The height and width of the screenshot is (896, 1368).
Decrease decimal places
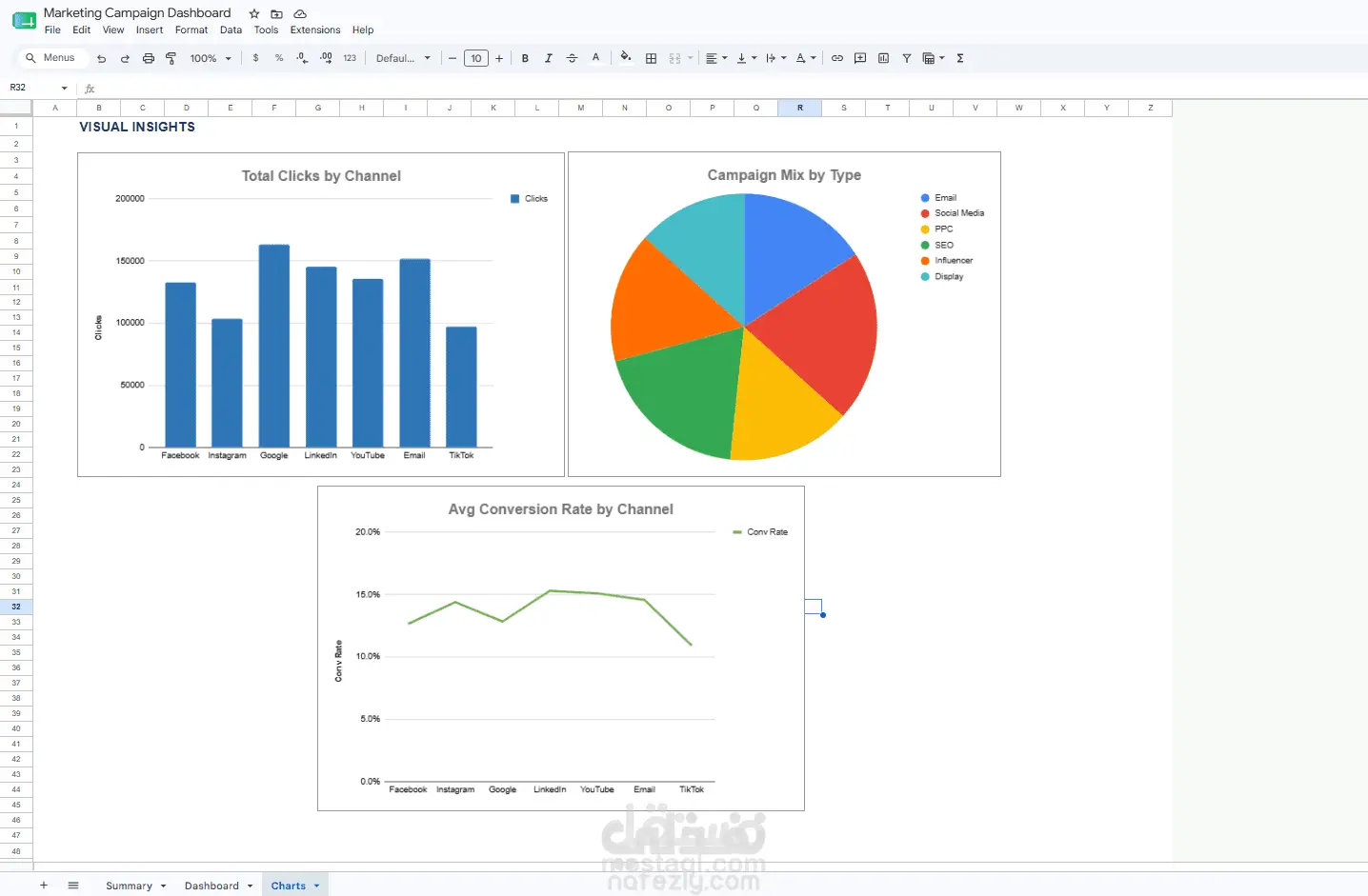point(302,59)
